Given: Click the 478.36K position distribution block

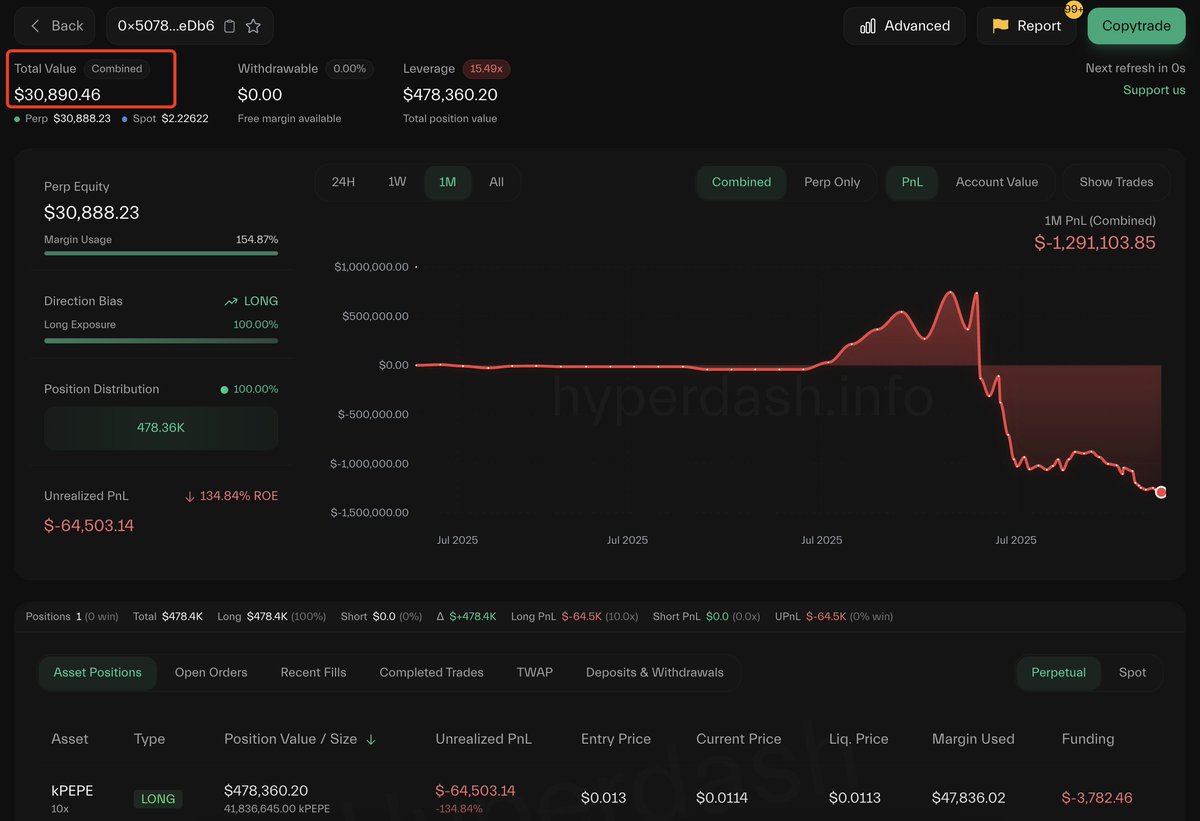Looking at the screenshot, I should pyautogui.click(x=161, y=428).
